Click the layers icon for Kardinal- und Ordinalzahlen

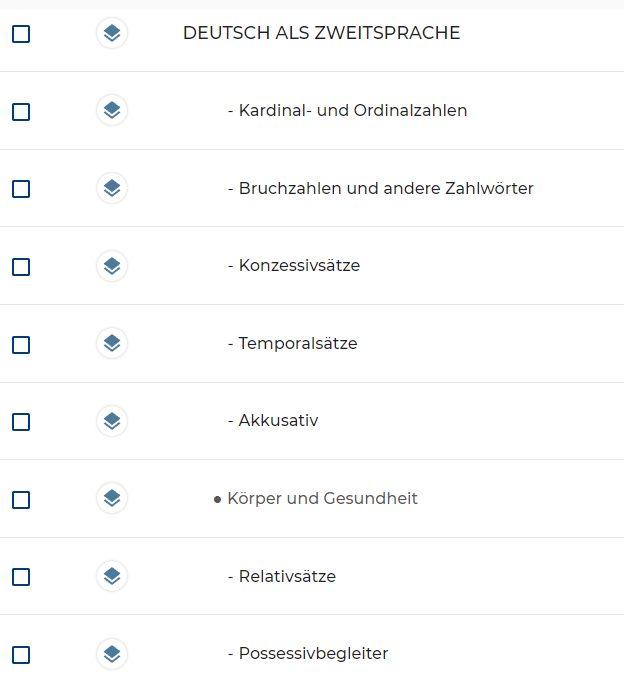pyautogui.click(x=112, y=111)
